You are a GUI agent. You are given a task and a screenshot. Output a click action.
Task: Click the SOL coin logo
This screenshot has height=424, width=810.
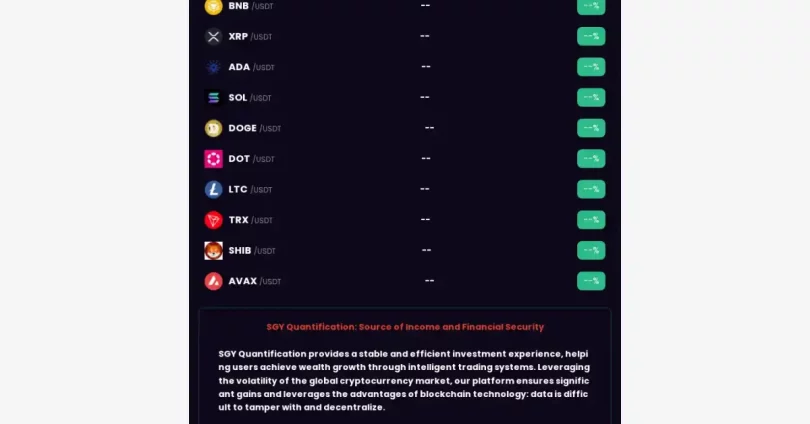213,98
